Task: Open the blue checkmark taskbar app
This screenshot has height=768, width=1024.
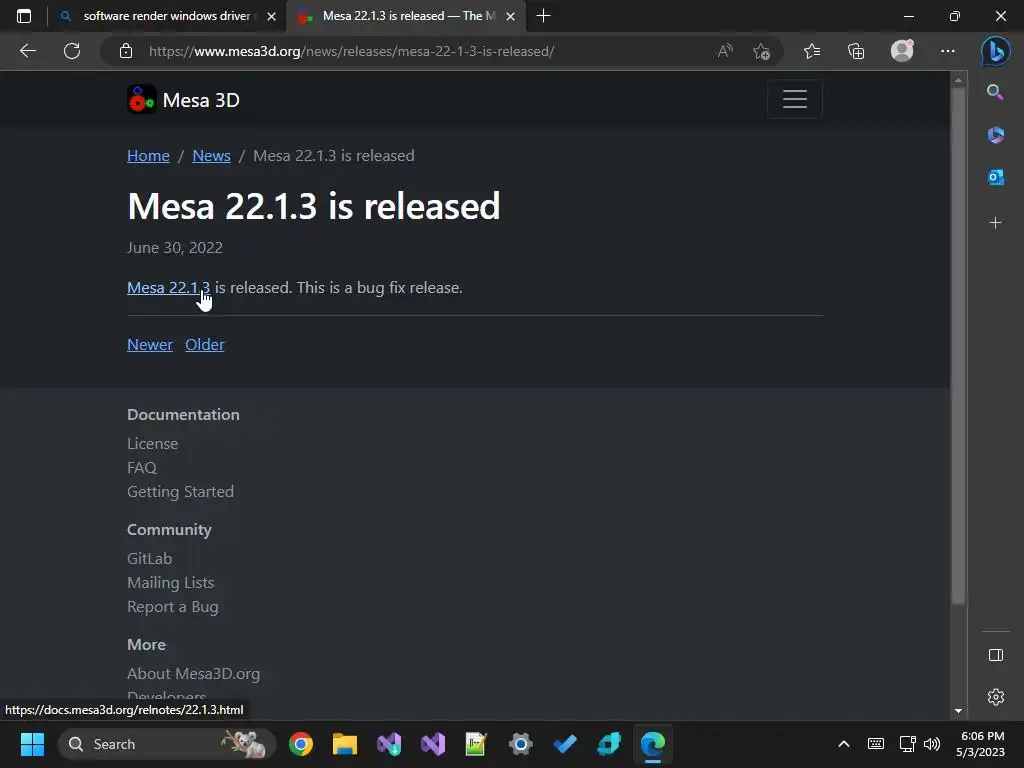Action: point(565,744)
